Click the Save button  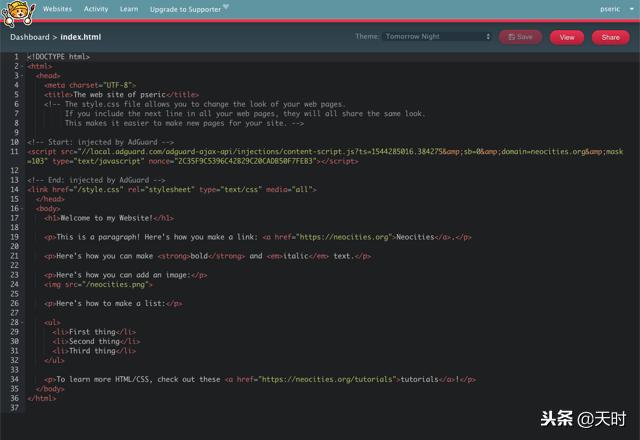520,37
